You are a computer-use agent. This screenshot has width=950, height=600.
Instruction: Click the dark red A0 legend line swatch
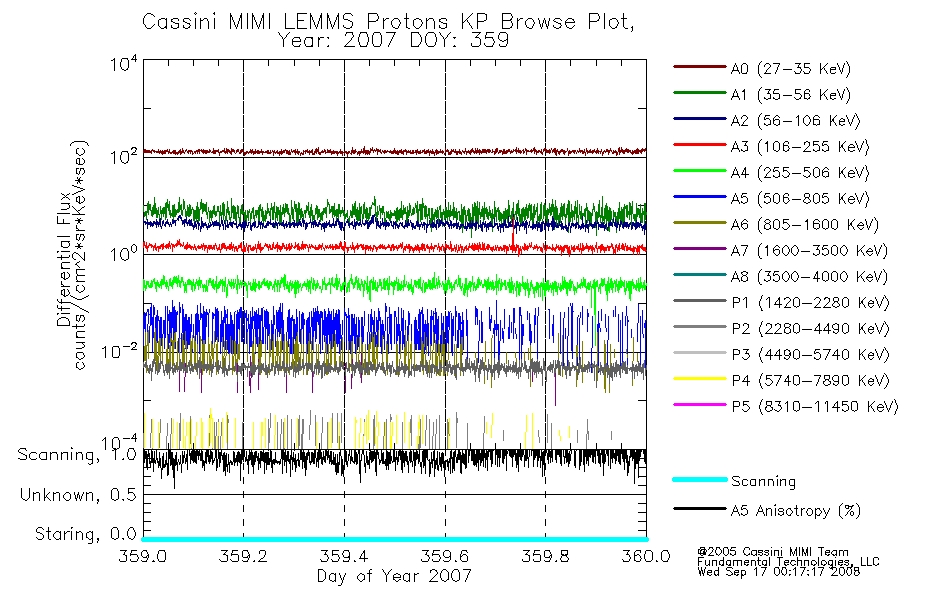(700, 67)
